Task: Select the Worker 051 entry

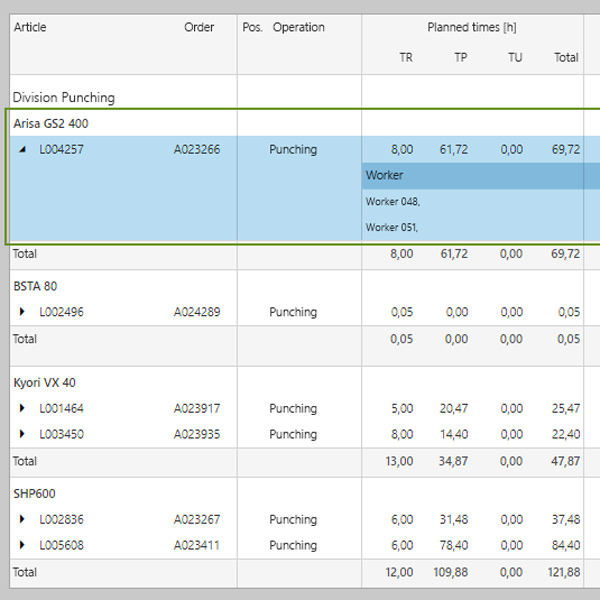Action: pyautogui.click(x=392, y=227)
